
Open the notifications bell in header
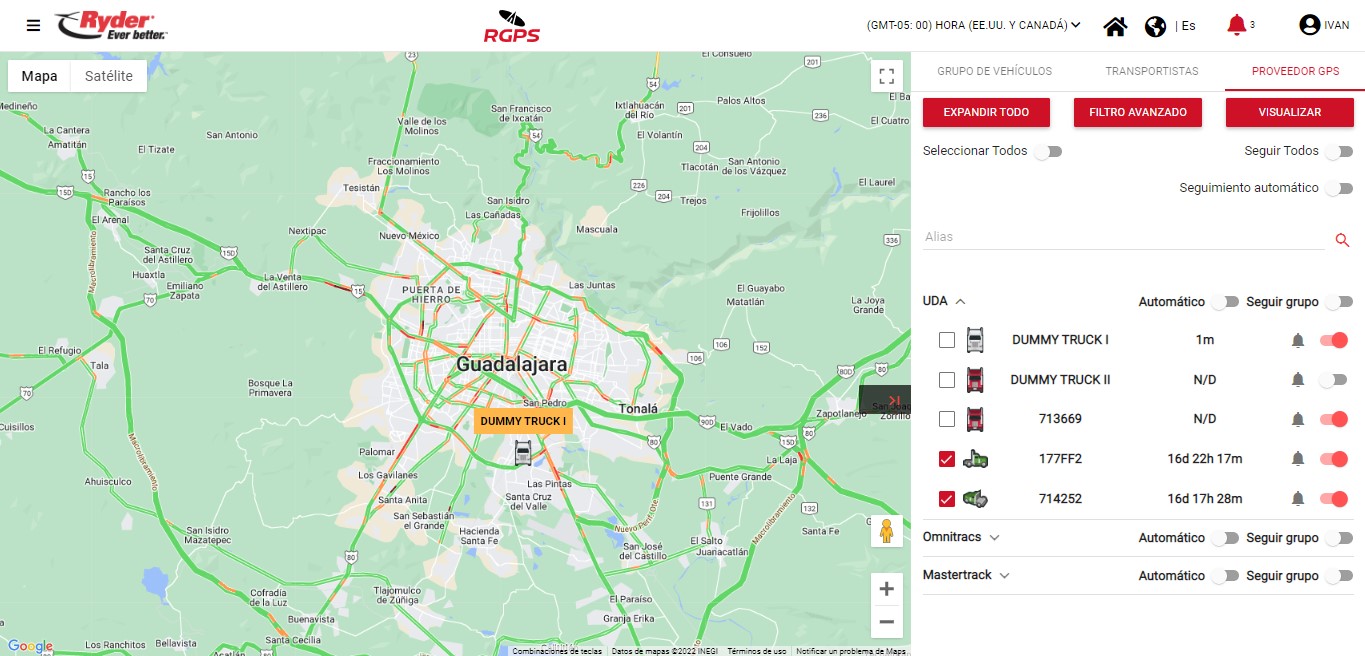pyautogui.click(x=1236, y=25)
